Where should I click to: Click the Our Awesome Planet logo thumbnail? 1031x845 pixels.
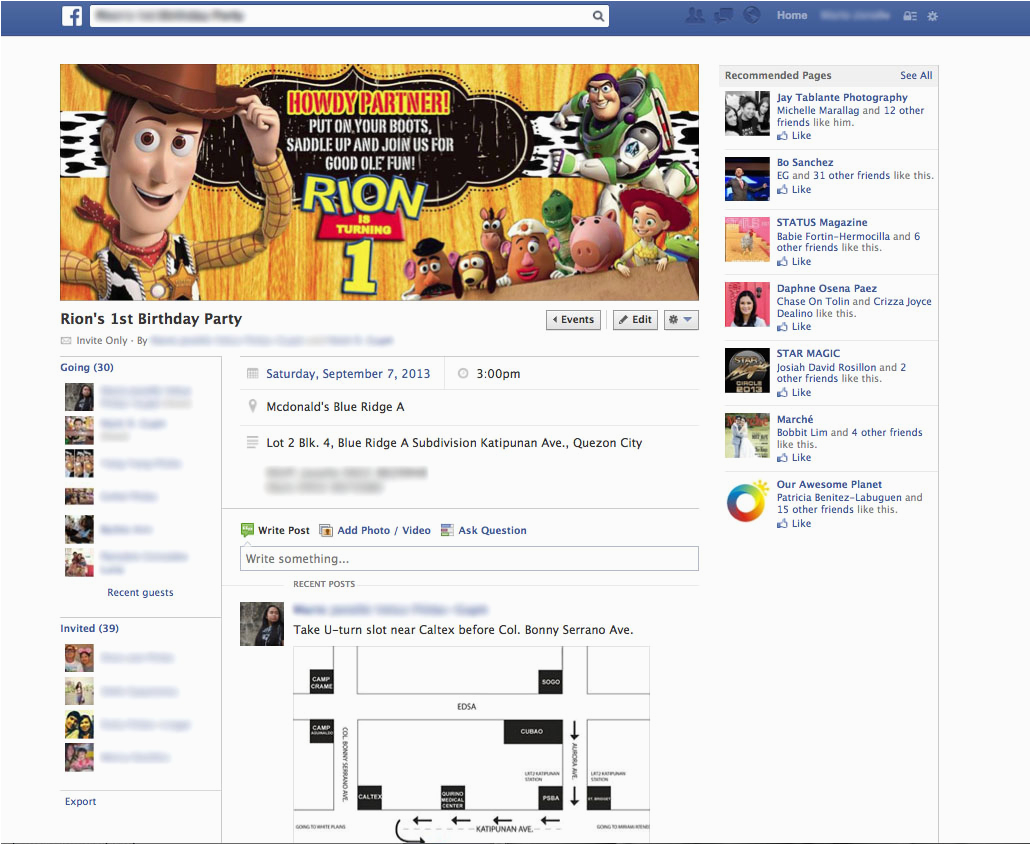747,502
